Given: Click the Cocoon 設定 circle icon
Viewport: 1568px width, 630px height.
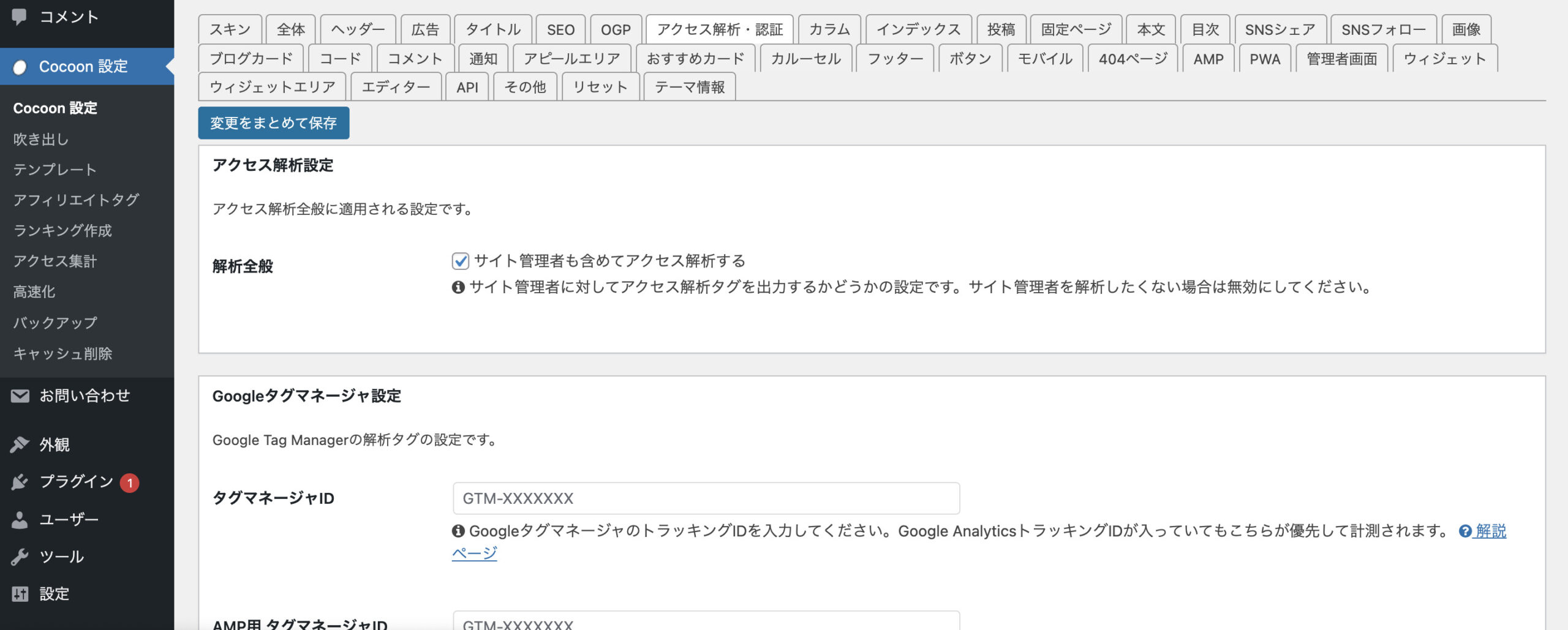Looking at the screenshot, I should (x=20, y=67).
